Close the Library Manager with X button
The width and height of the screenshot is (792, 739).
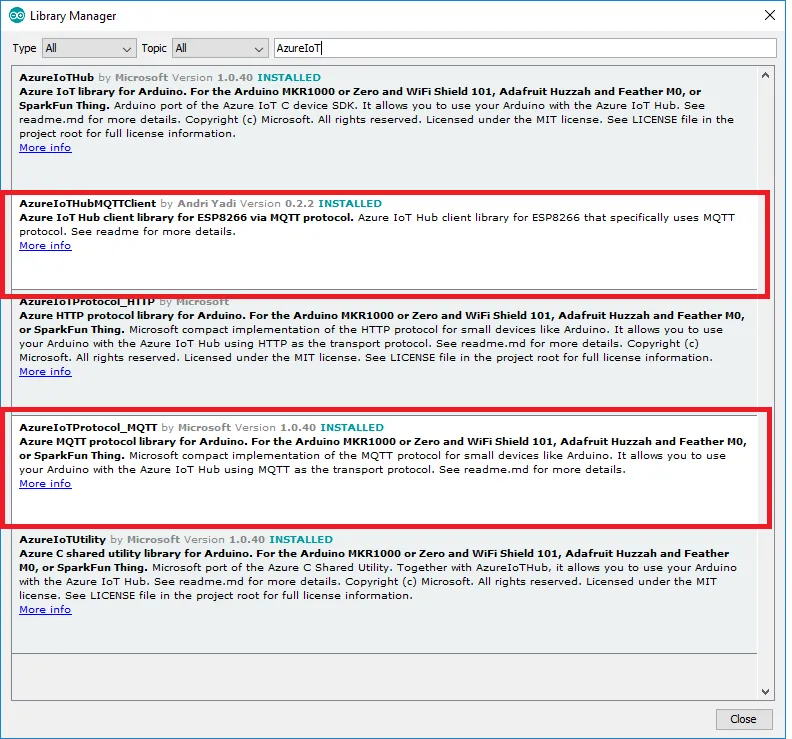[770, 15]
